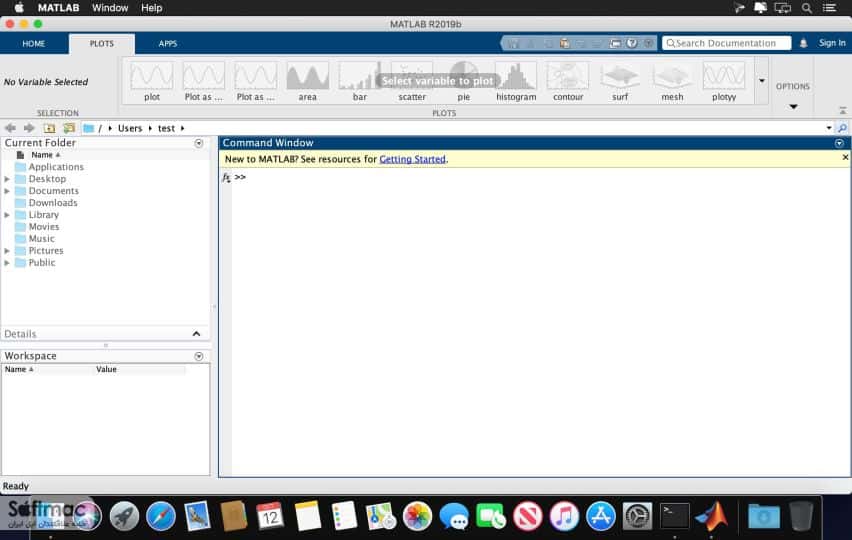Select the mesh plot icon

click(x=672, y=81)
